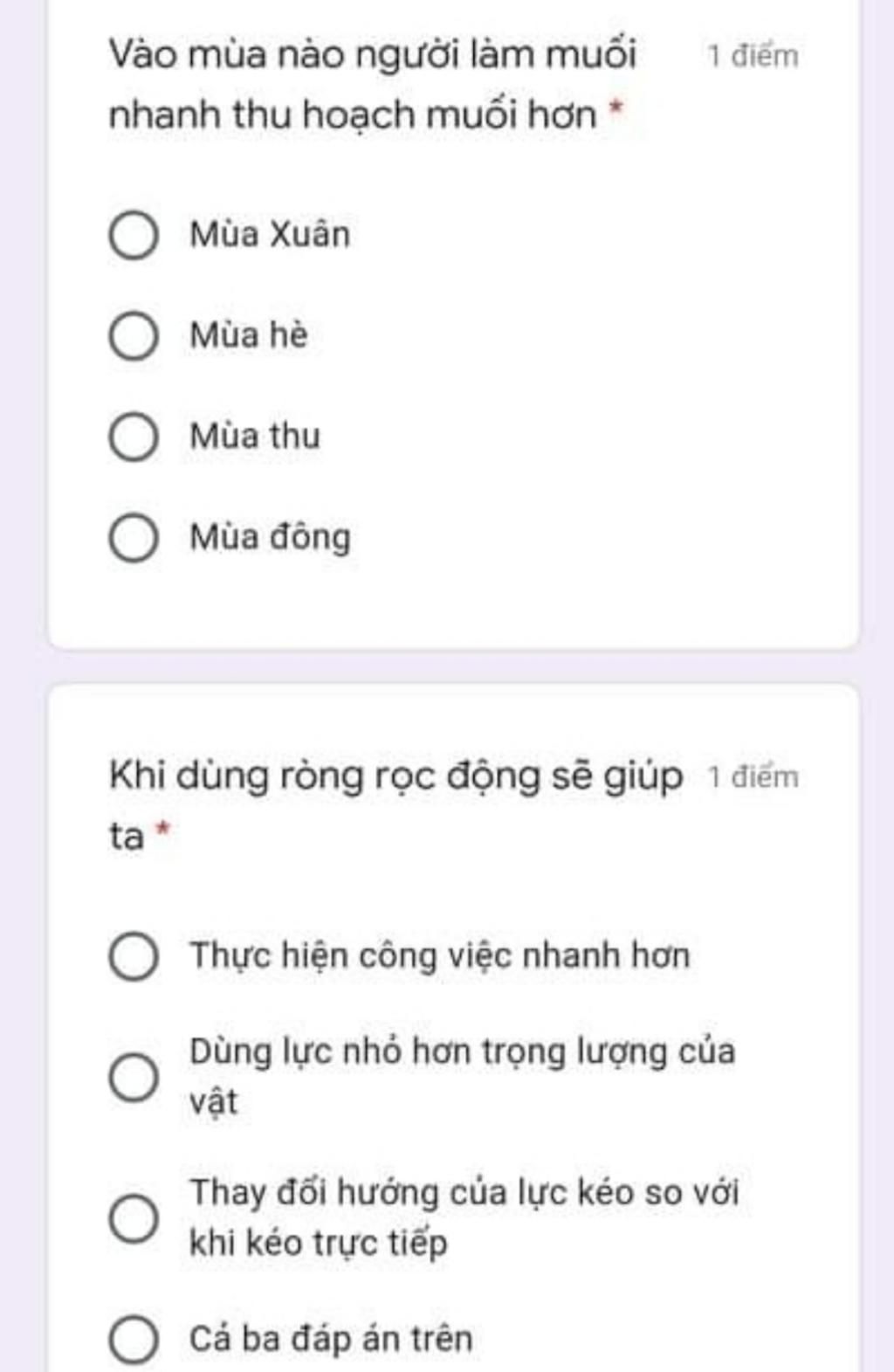This screenshot has height=1372, width=894.
Task: Pick radio circle for Thay đổi hướng của lực kéo
Action: [134, 1217]
